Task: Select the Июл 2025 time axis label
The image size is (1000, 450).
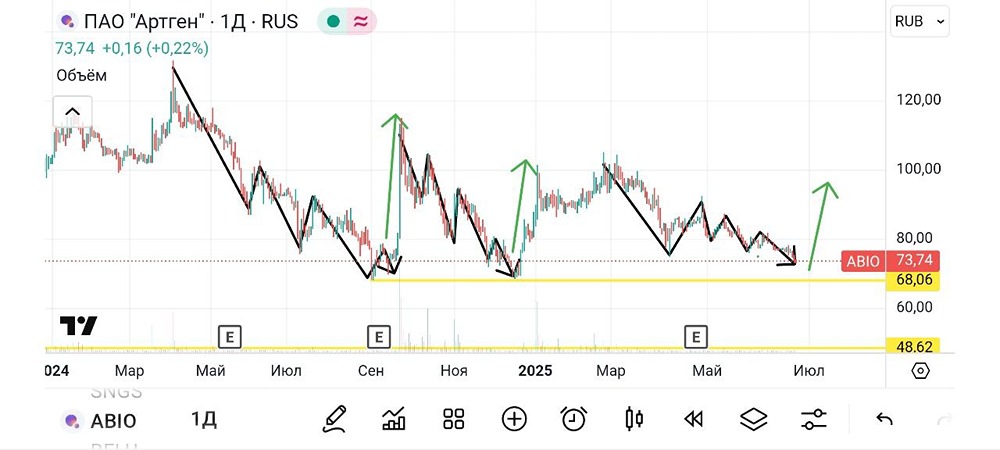Action: point(809,371)
